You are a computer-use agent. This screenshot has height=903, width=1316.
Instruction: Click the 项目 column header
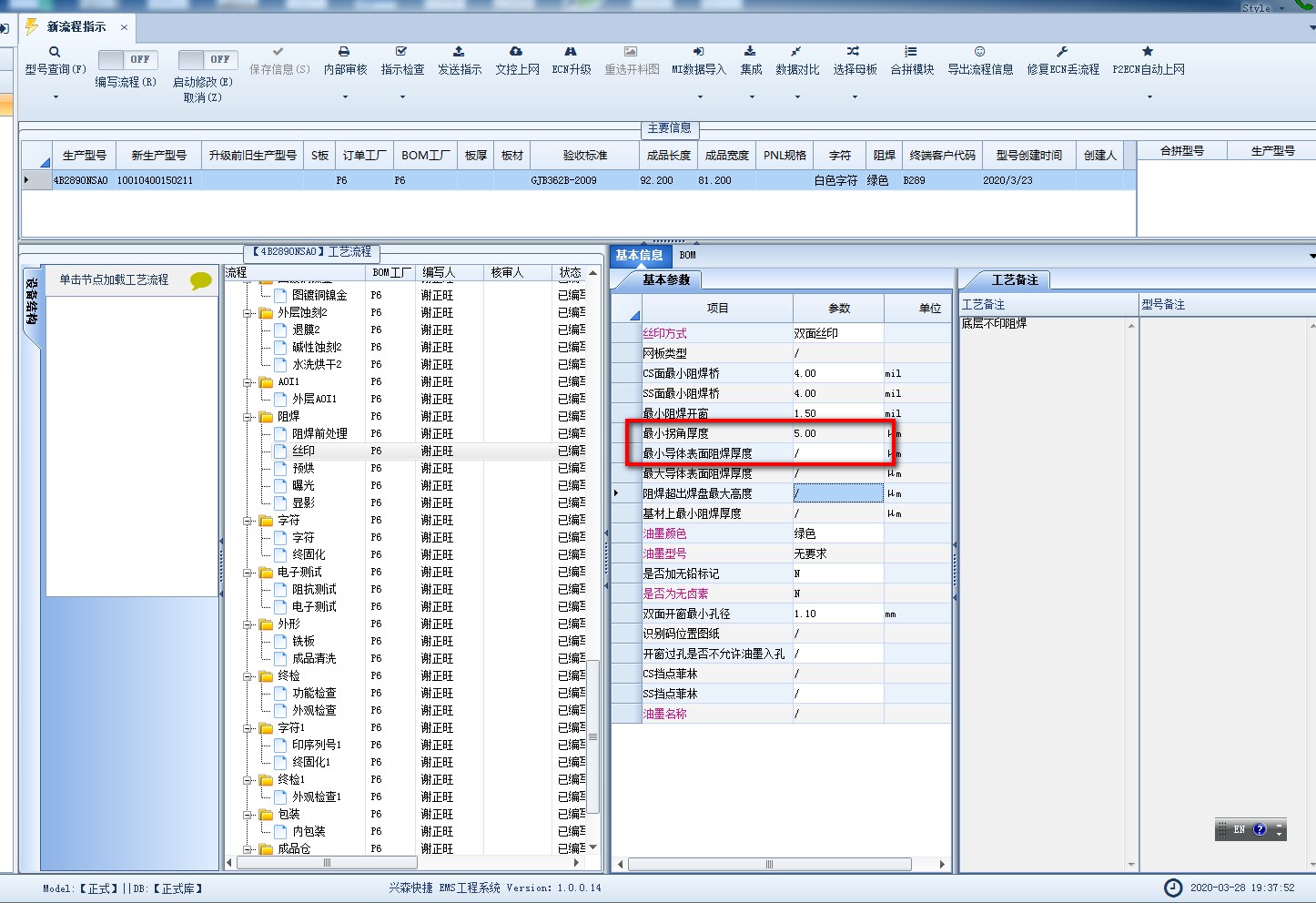717,308
